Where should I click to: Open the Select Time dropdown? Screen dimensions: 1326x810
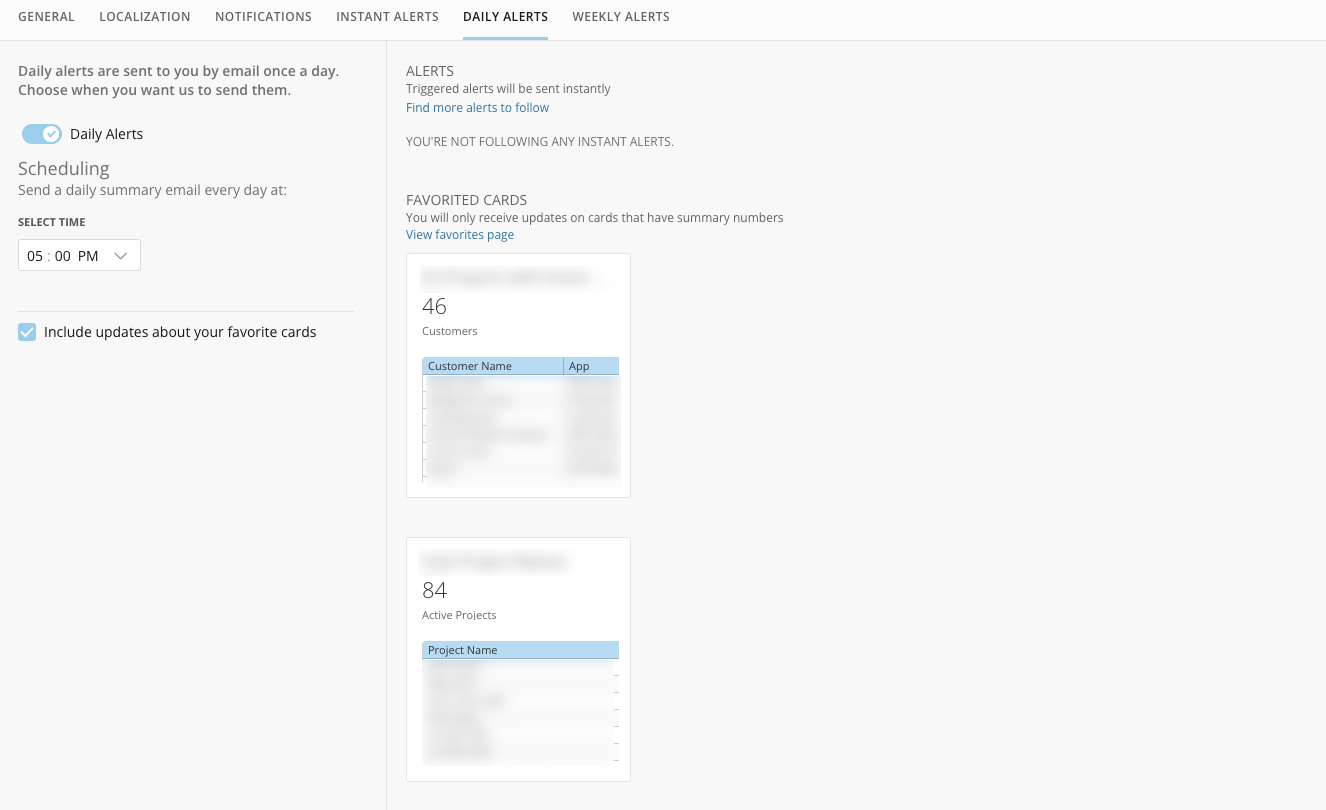pyautogui.click(x=79, y=255)
